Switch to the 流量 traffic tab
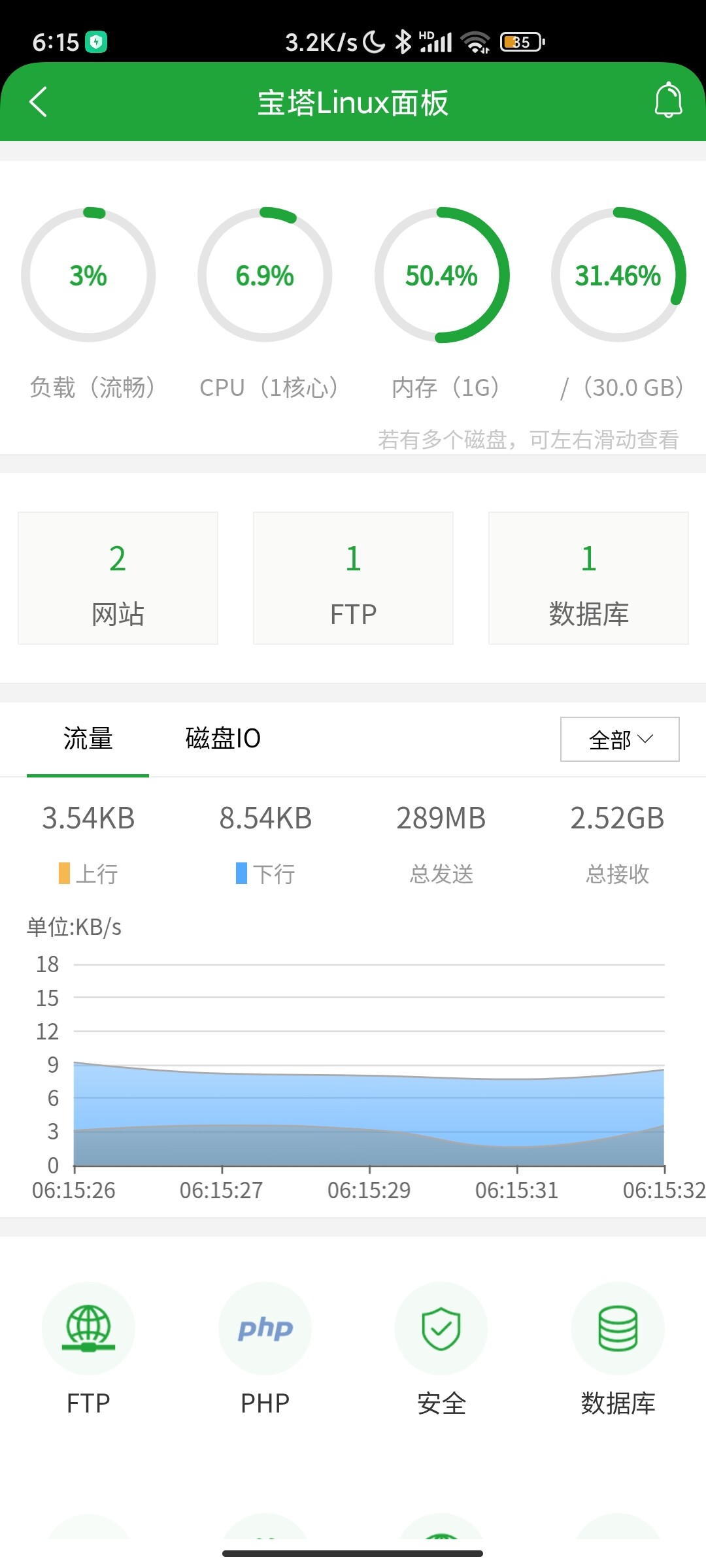This screenshot has height=1568, width=706. click(88, 739)
